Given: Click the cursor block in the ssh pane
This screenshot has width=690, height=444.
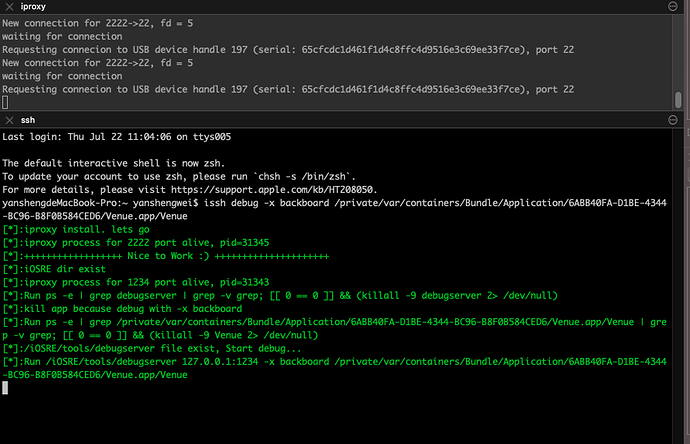Looking at the screenshot, I should (x=6, y=387).
